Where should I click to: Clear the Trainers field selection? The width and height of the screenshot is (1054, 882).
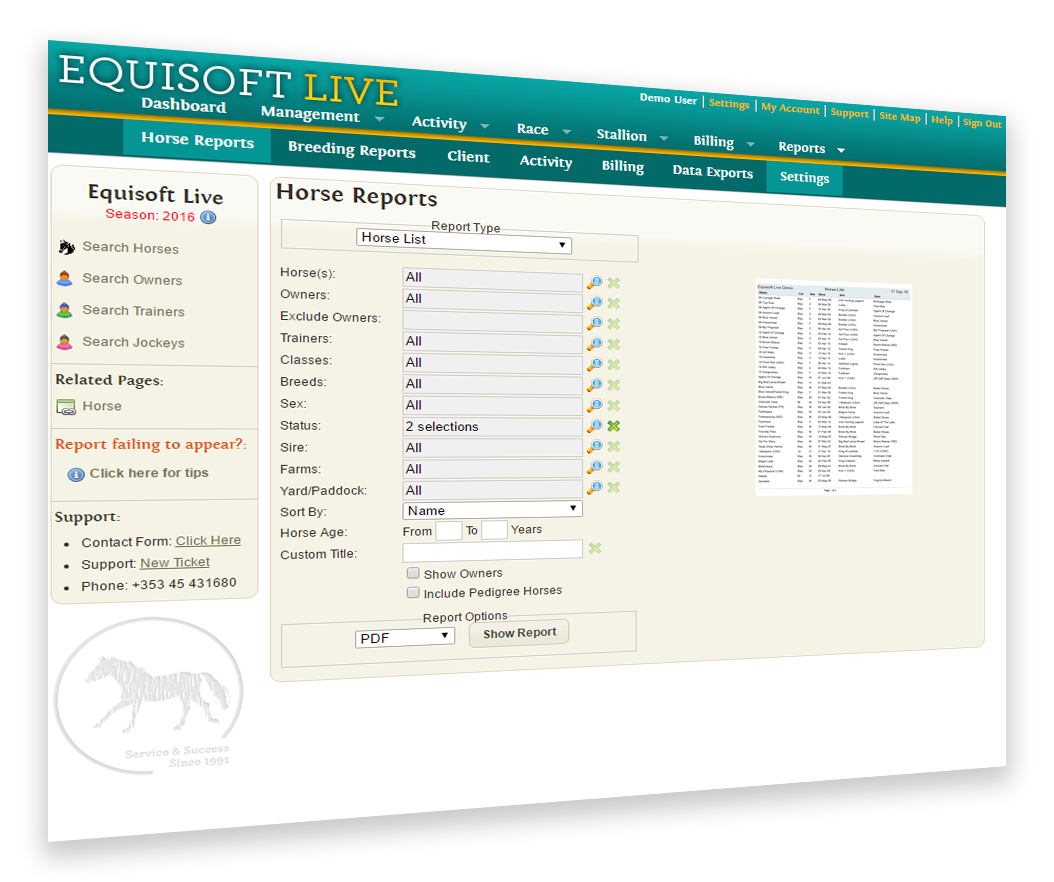pos(613,344)
